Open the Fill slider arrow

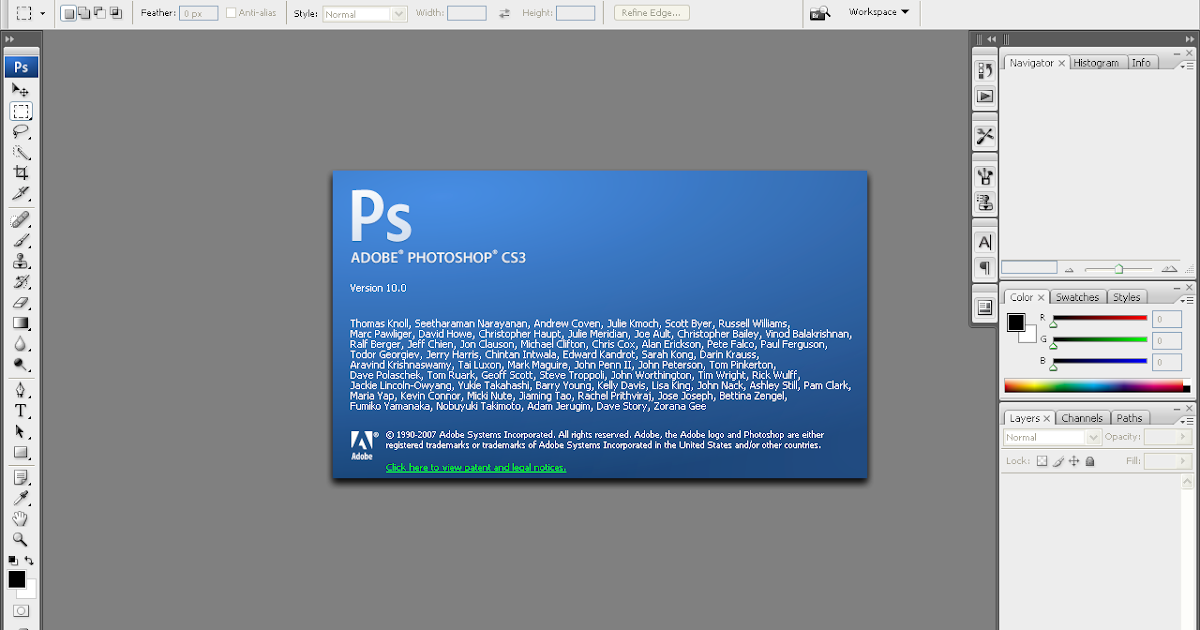pos(1185,461)
